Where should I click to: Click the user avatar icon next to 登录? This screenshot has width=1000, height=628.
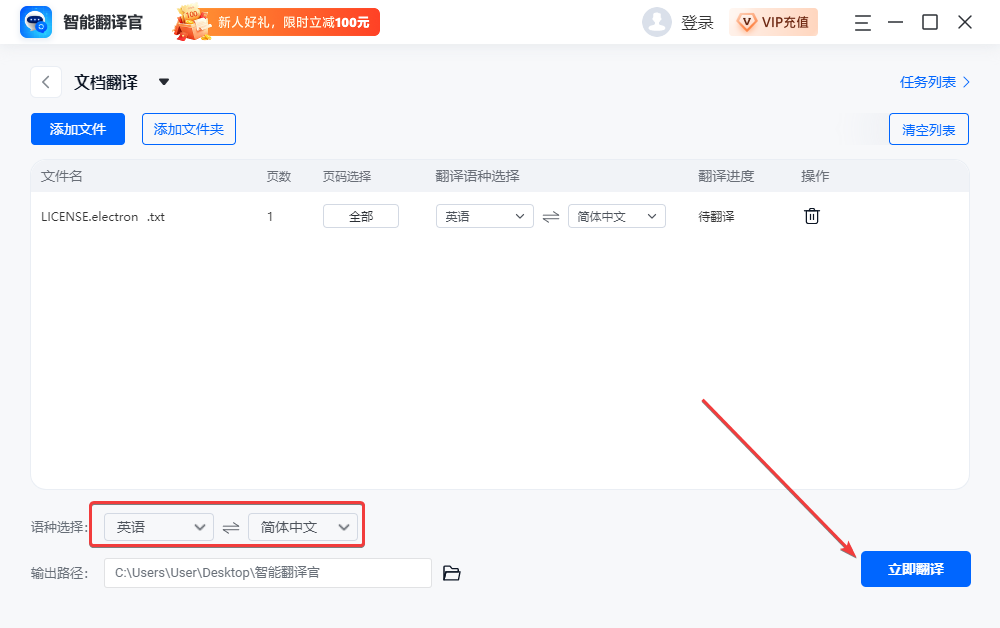(657, 22)
